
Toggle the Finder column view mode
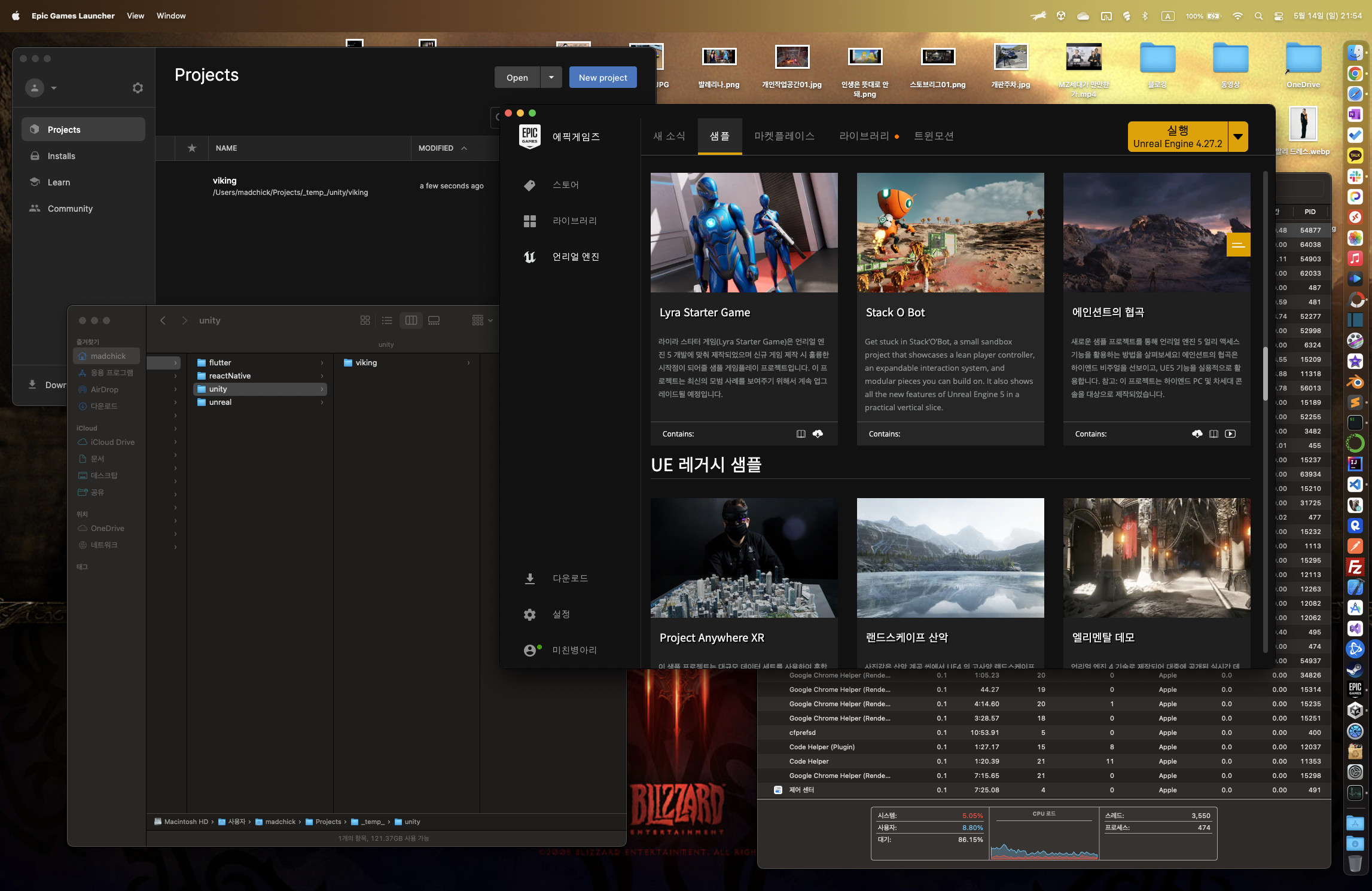(411, 321)
